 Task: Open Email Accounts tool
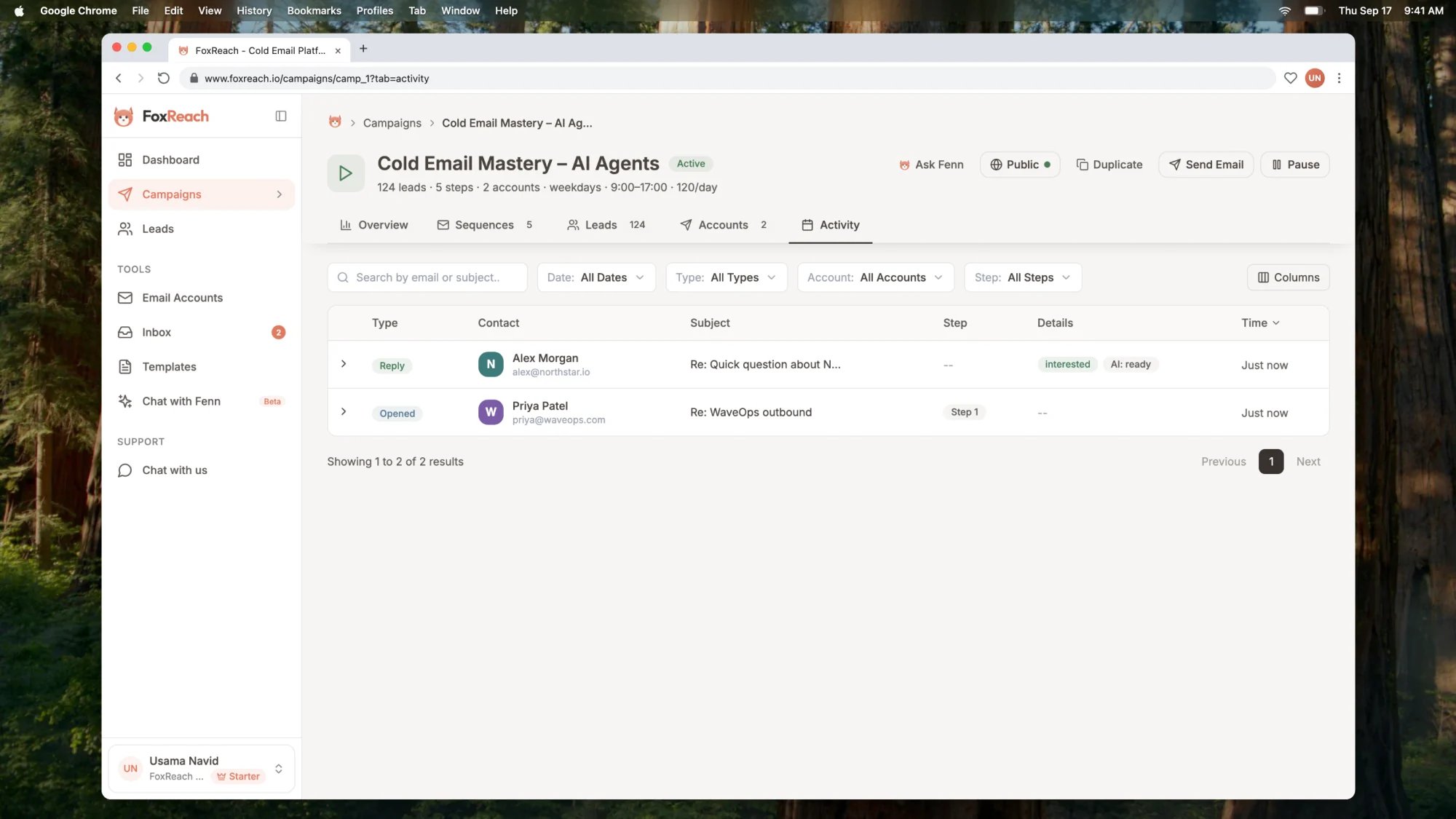(x=202, y=298)
